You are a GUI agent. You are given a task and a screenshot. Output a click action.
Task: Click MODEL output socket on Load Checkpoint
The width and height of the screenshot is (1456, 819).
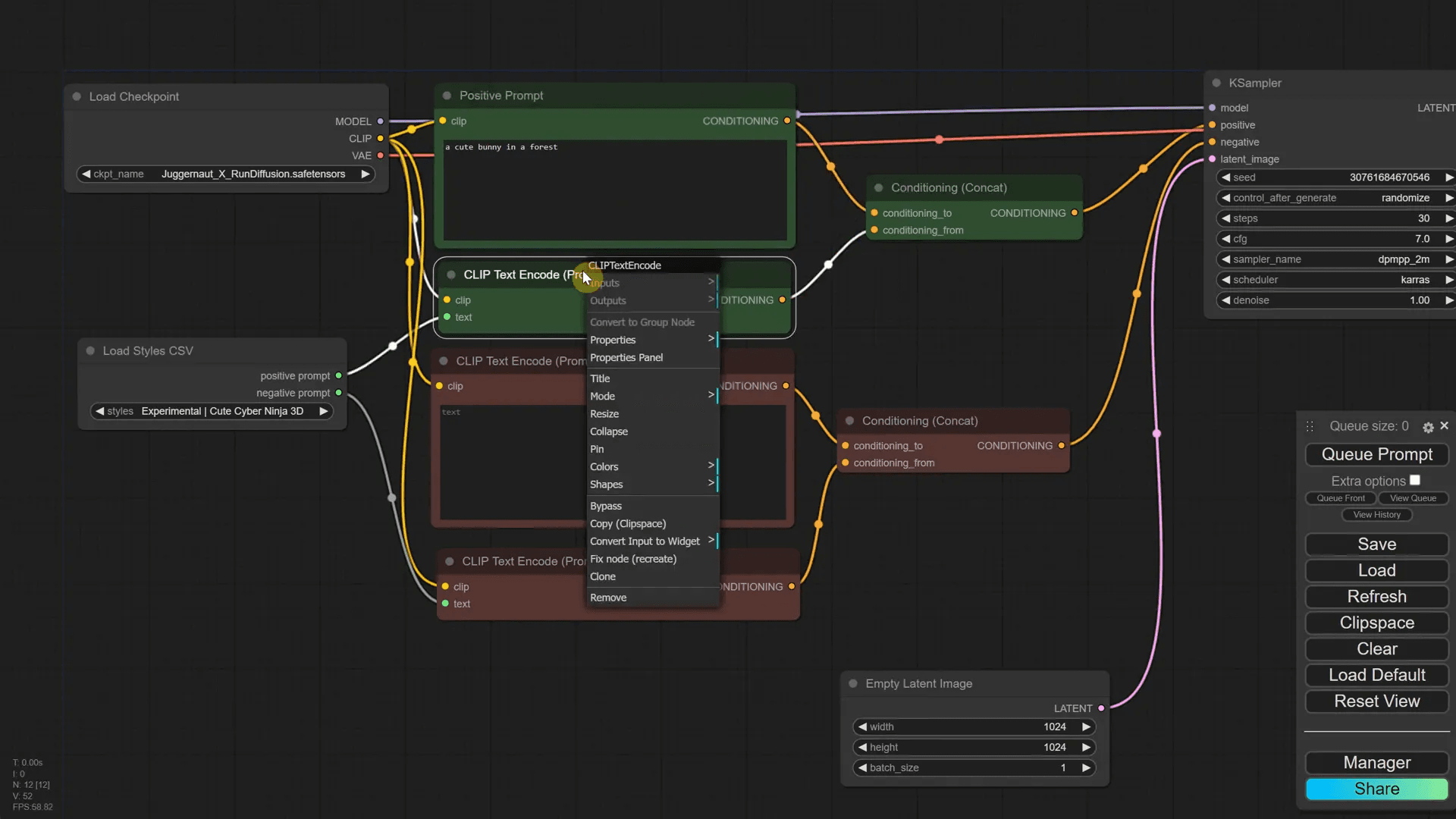point(381,121)
